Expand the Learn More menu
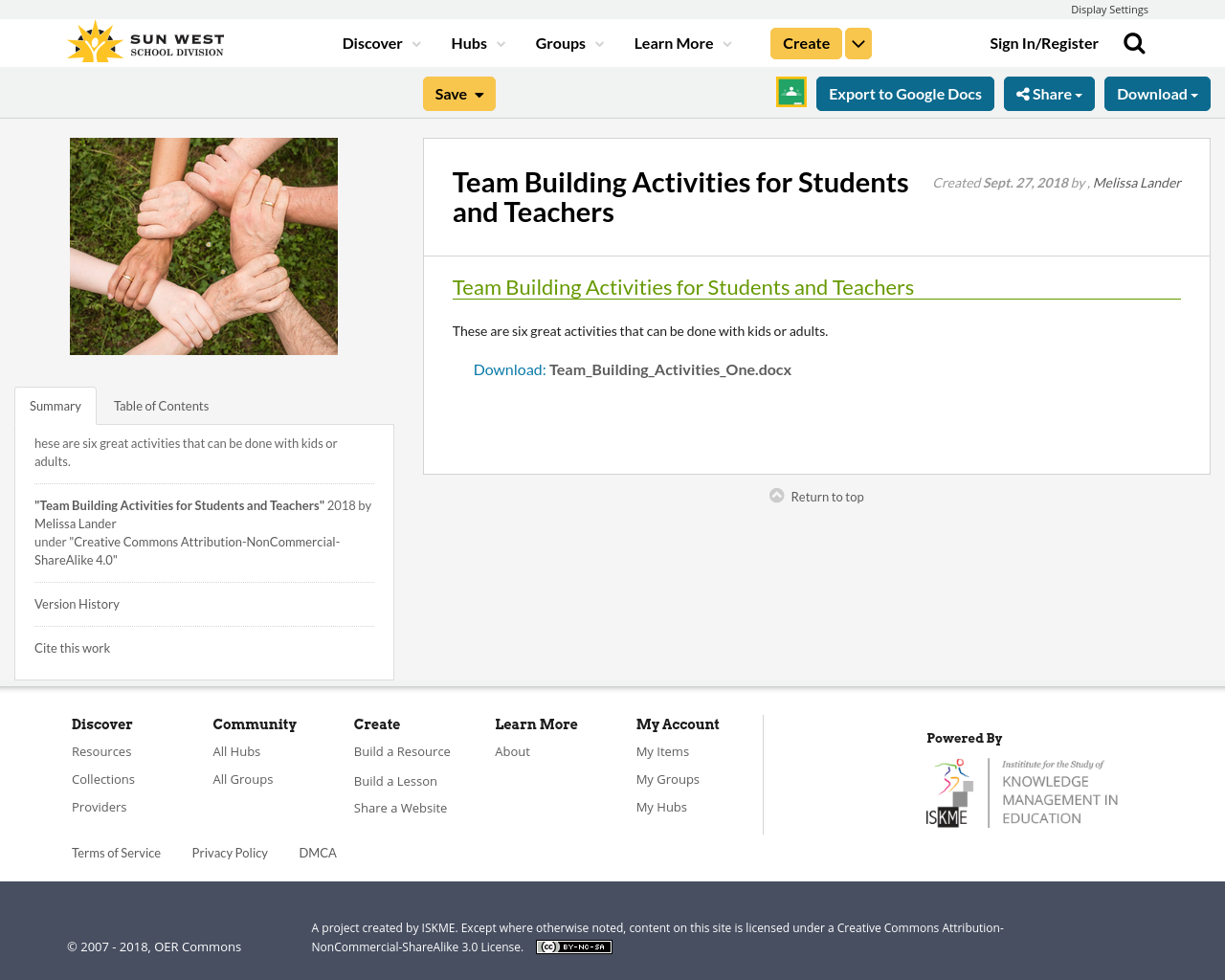1225x980 pixels. 680,41
